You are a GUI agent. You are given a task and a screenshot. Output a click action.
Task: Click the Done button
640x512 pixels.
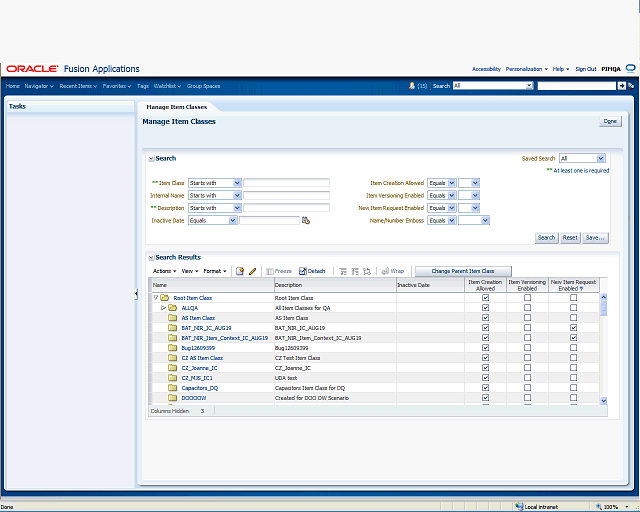point(609,121)
